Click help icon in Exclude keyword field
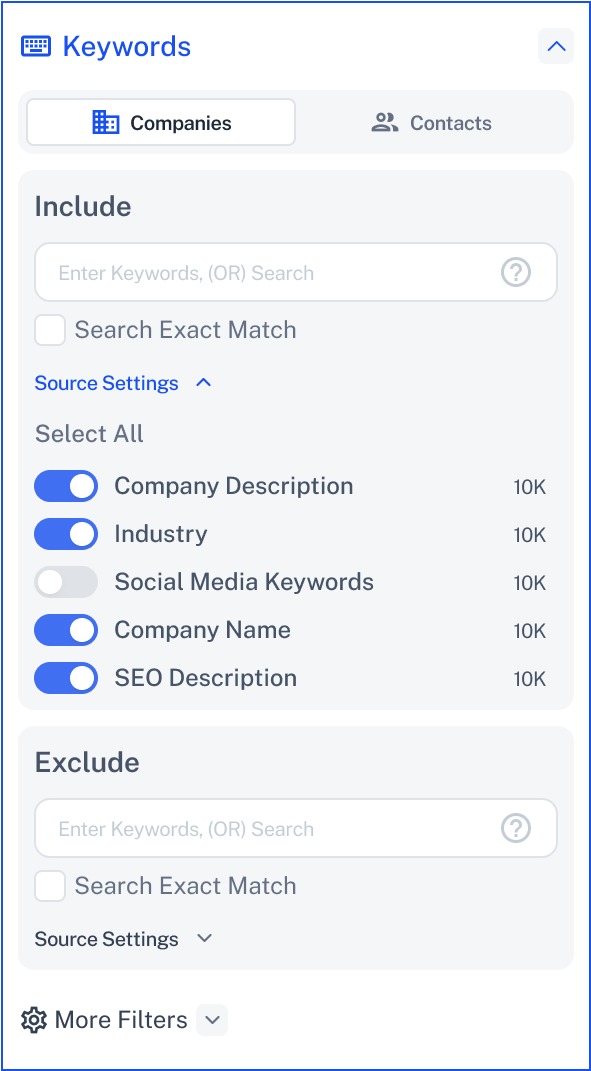 click(516, 829)
